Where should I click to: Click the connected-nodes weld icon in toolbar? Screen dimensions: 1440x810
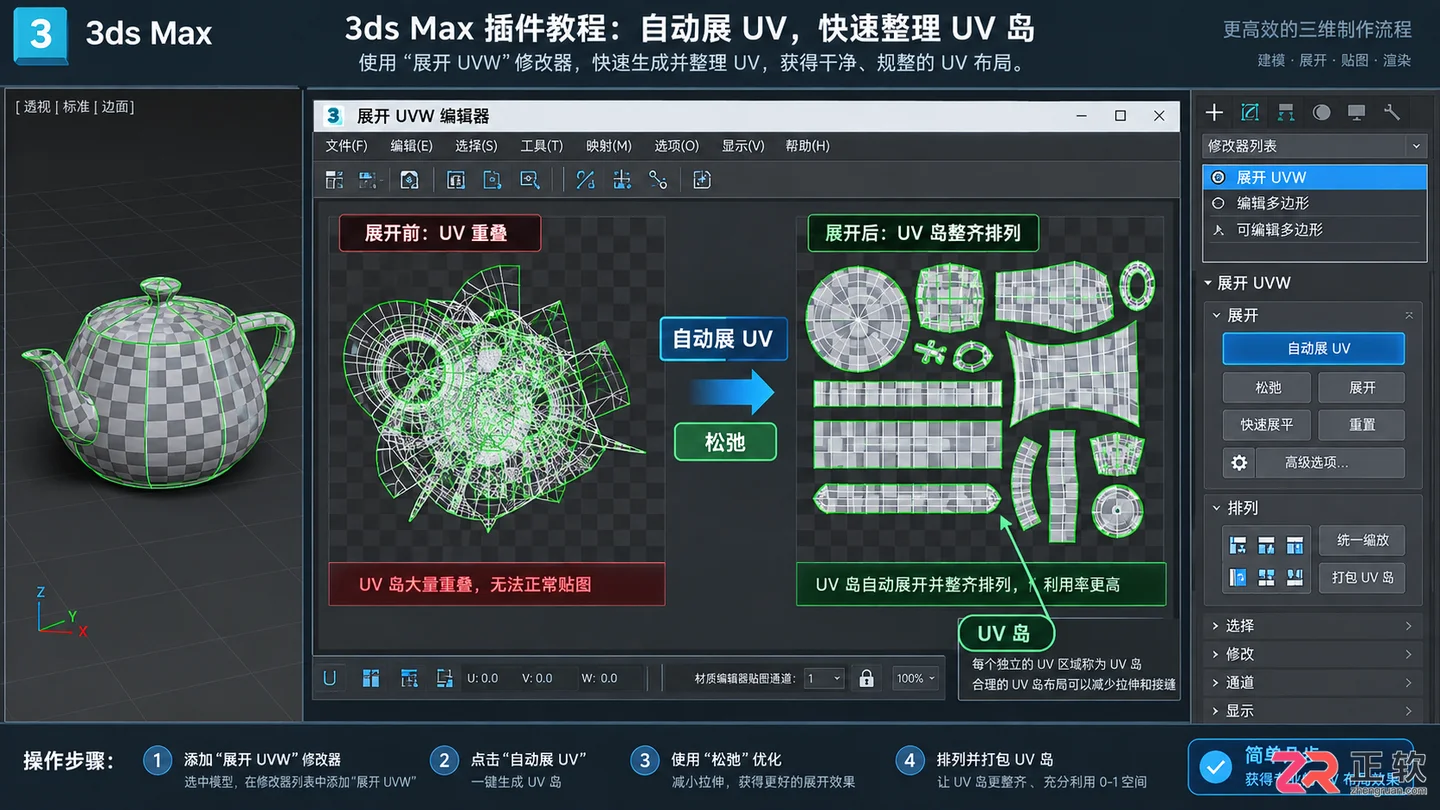[x=658, y=180]
